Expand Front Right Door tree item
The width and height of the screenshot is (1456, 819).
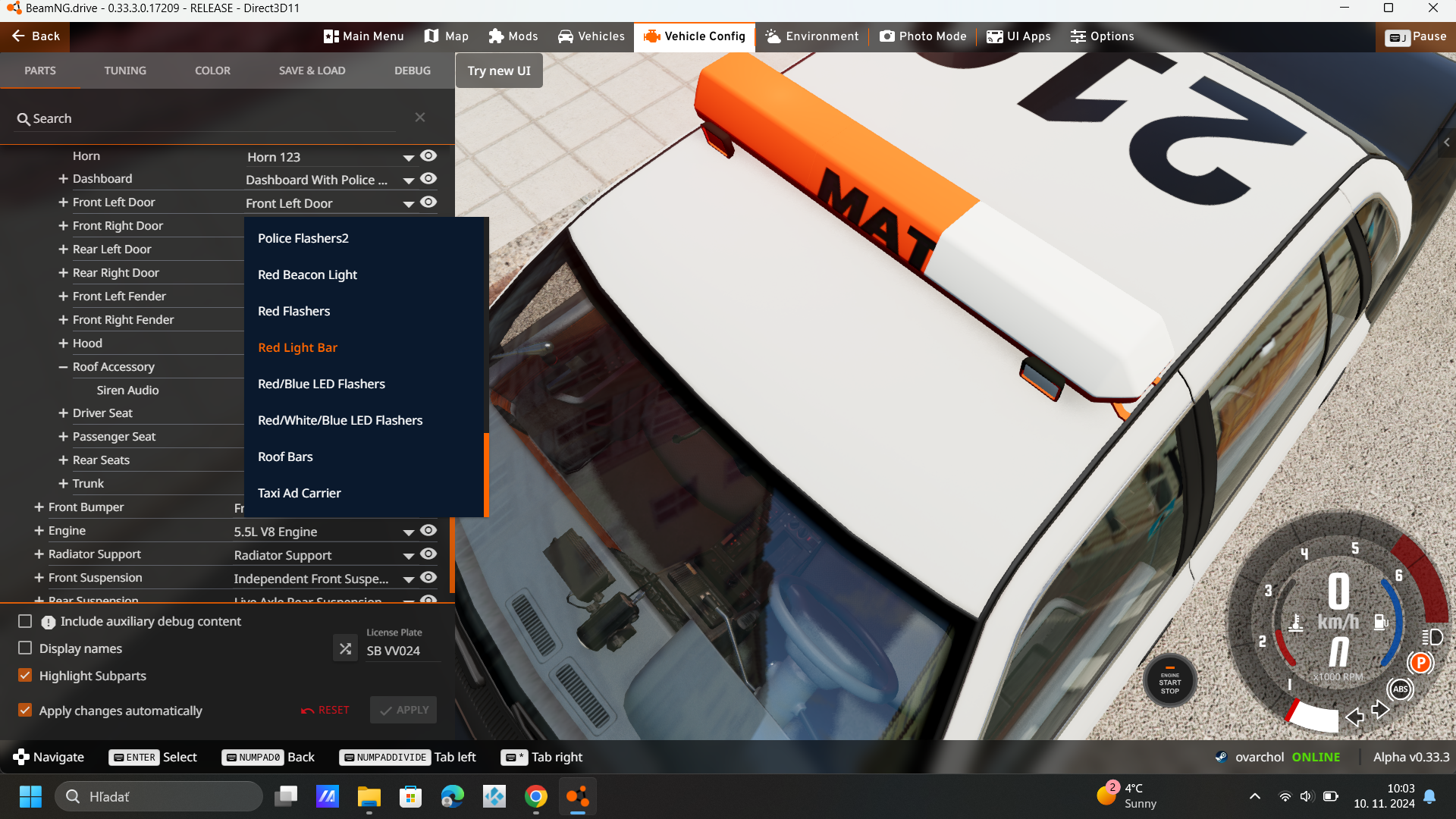[63, 226]
